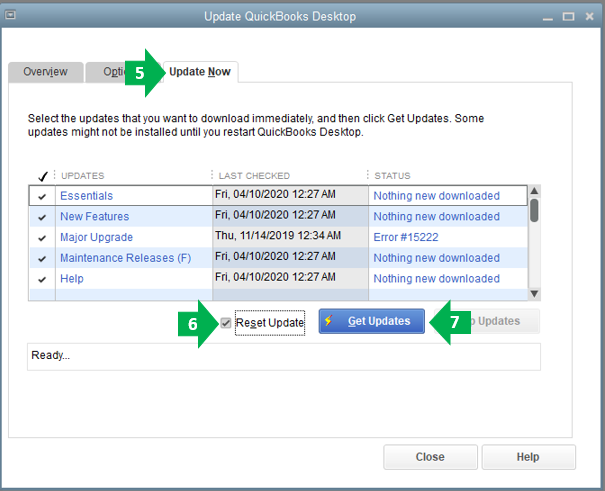Select the Major Upgrade update link
605x491 pixels.
(96, 237)
